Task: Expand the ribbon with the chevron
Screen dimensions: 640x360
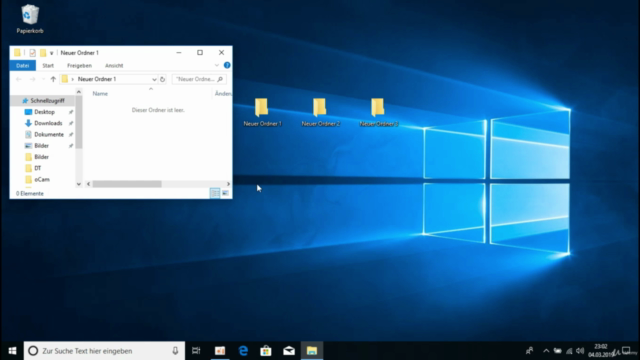Action: (x=217, y=65)
